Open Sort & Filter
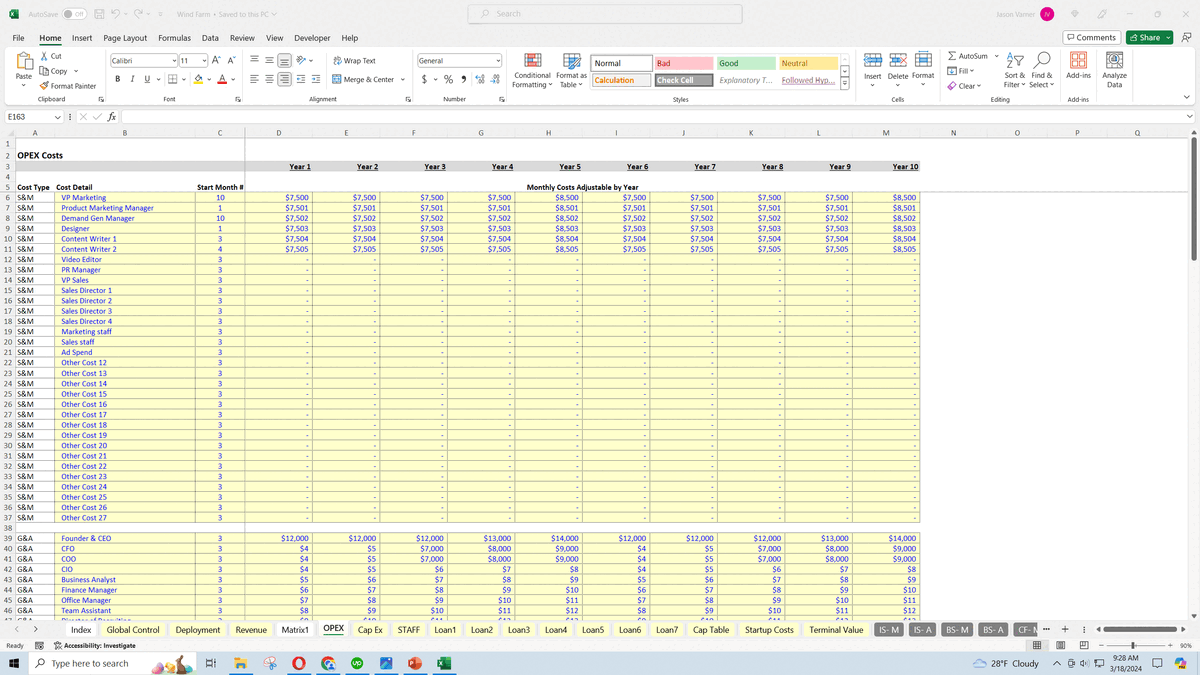The image size is (1200, 675). (1013, 70)
